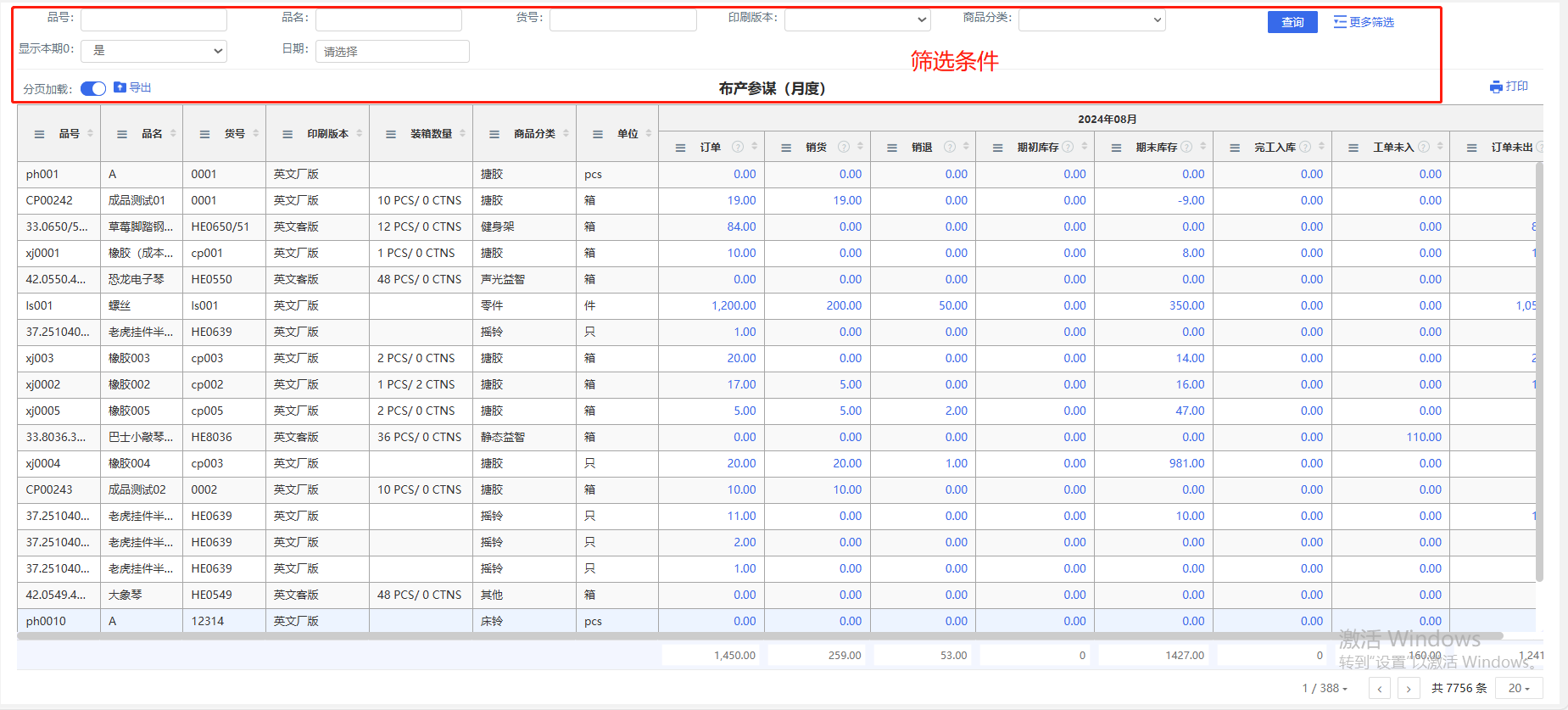Click the help icon next to 期末库存

pos(1186,147)
